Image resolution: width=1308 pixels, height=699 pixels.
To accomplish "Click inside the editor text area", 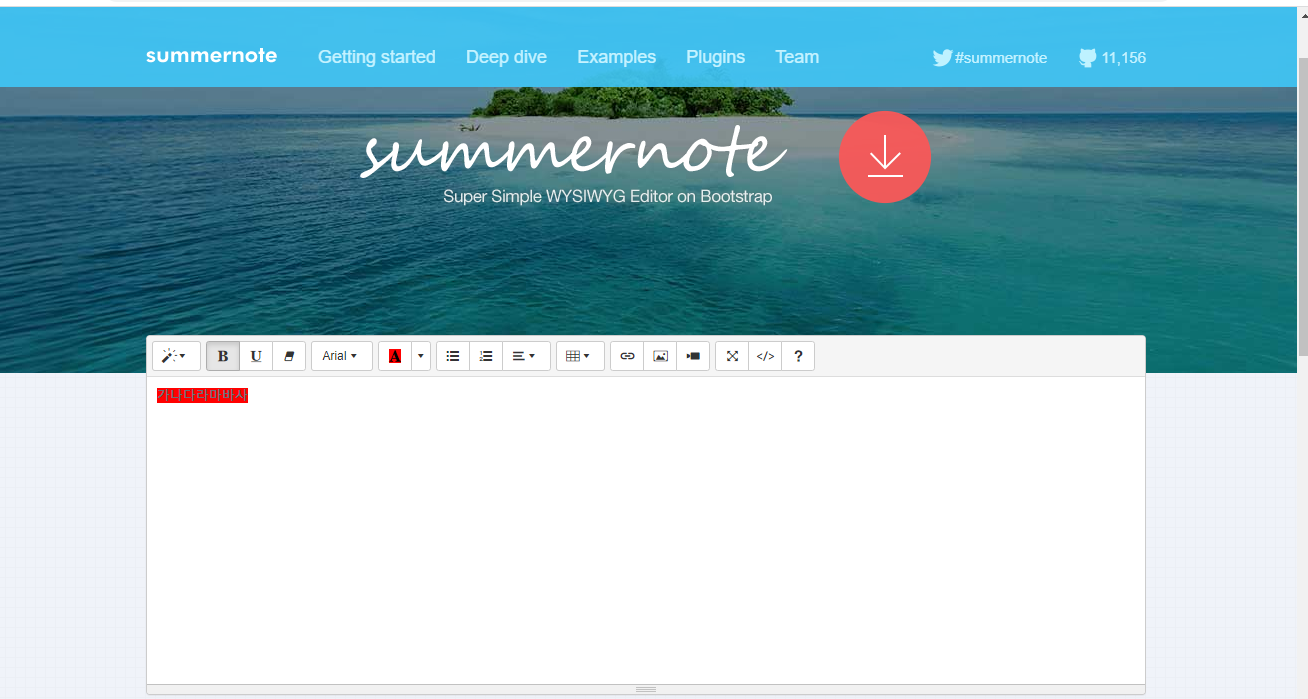I will pyautogui.click(x=645, y=530).
